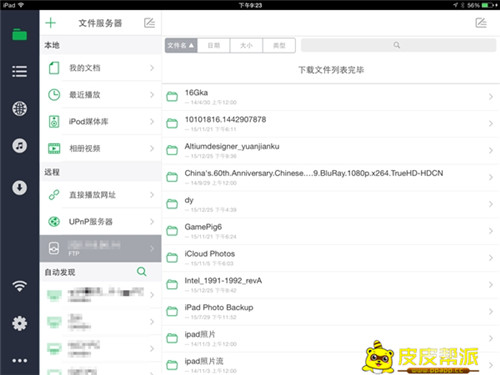Open 直接播放网址 entry
Screen dimensions: 500x375
[x=101, y=195]
